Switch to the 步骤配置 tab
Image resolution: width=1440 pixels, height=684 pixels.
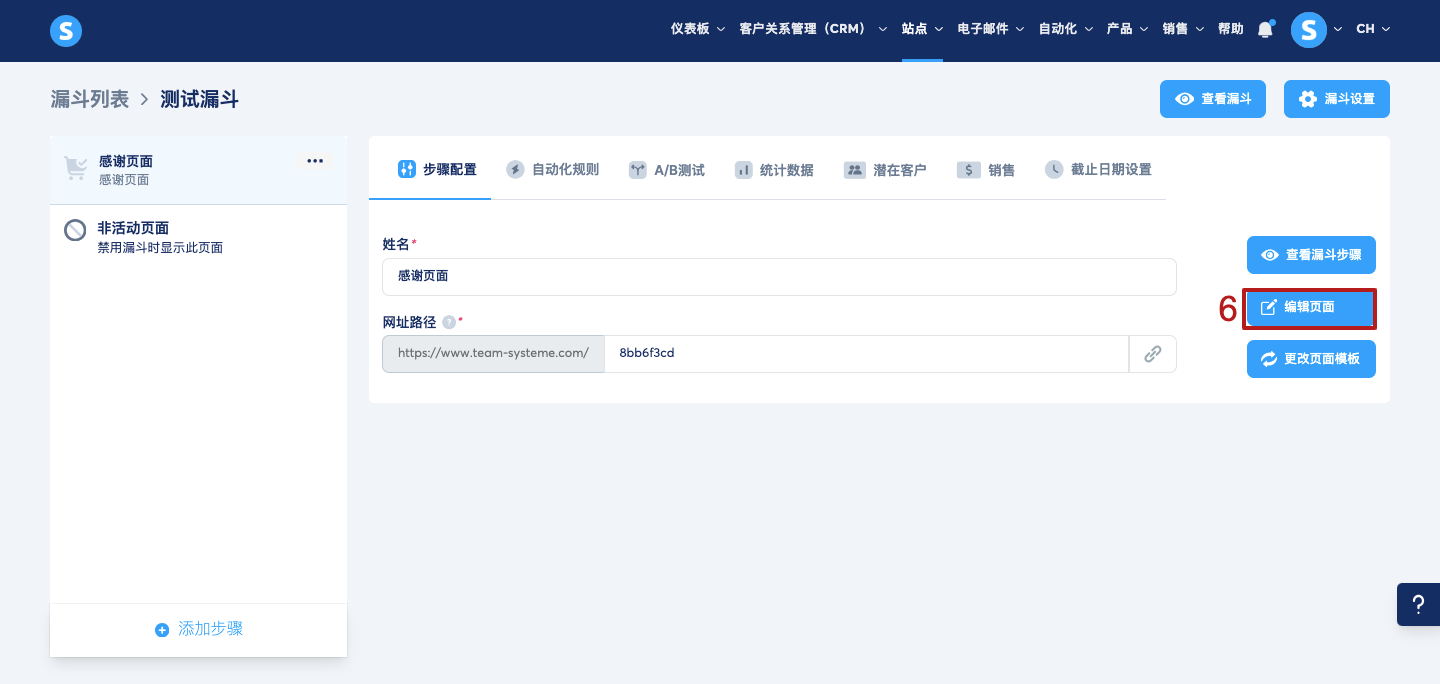(x=437, y=170)
